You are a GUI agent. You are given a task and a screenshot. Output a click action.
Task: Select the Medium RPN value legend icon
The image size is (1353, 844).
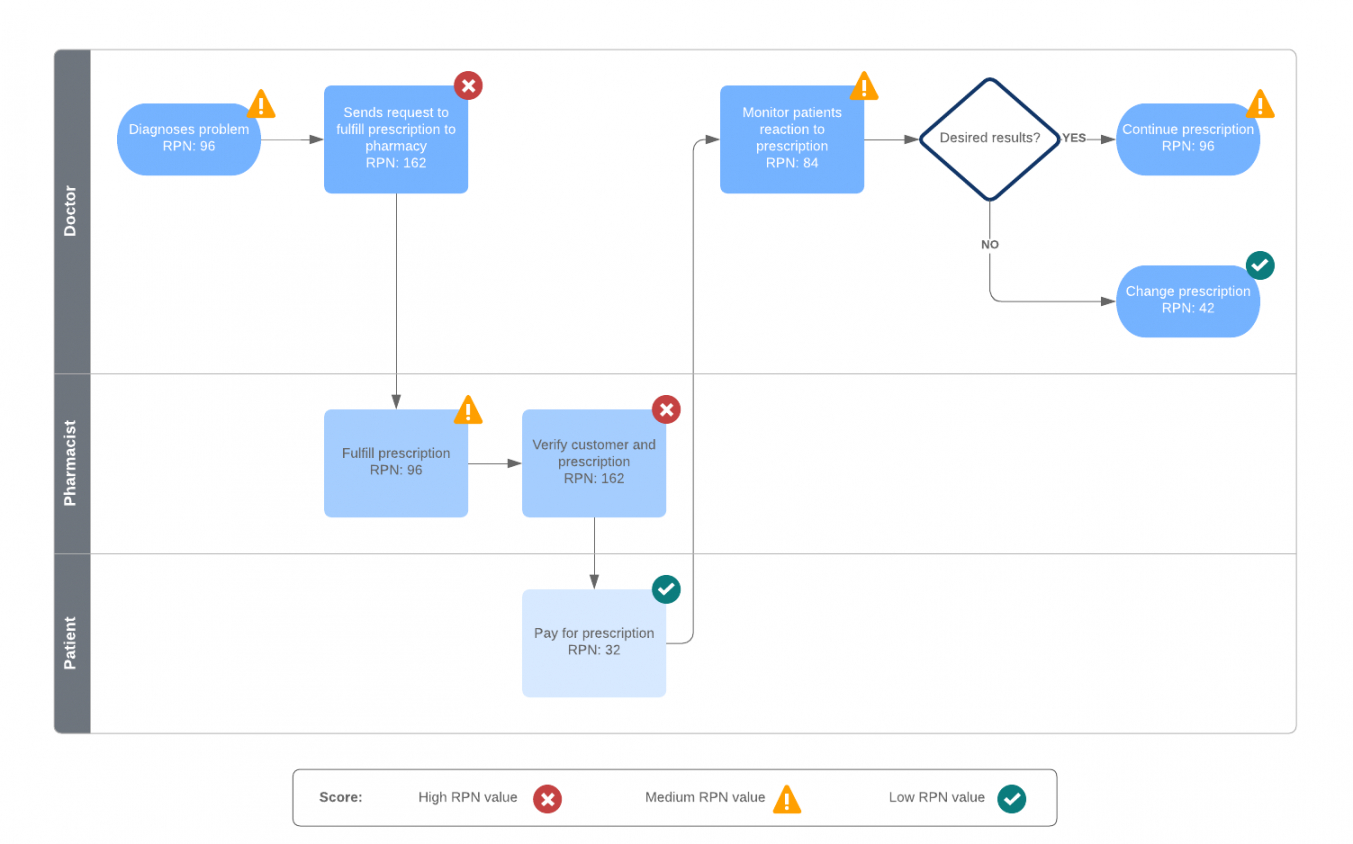(x=787, y=798)
